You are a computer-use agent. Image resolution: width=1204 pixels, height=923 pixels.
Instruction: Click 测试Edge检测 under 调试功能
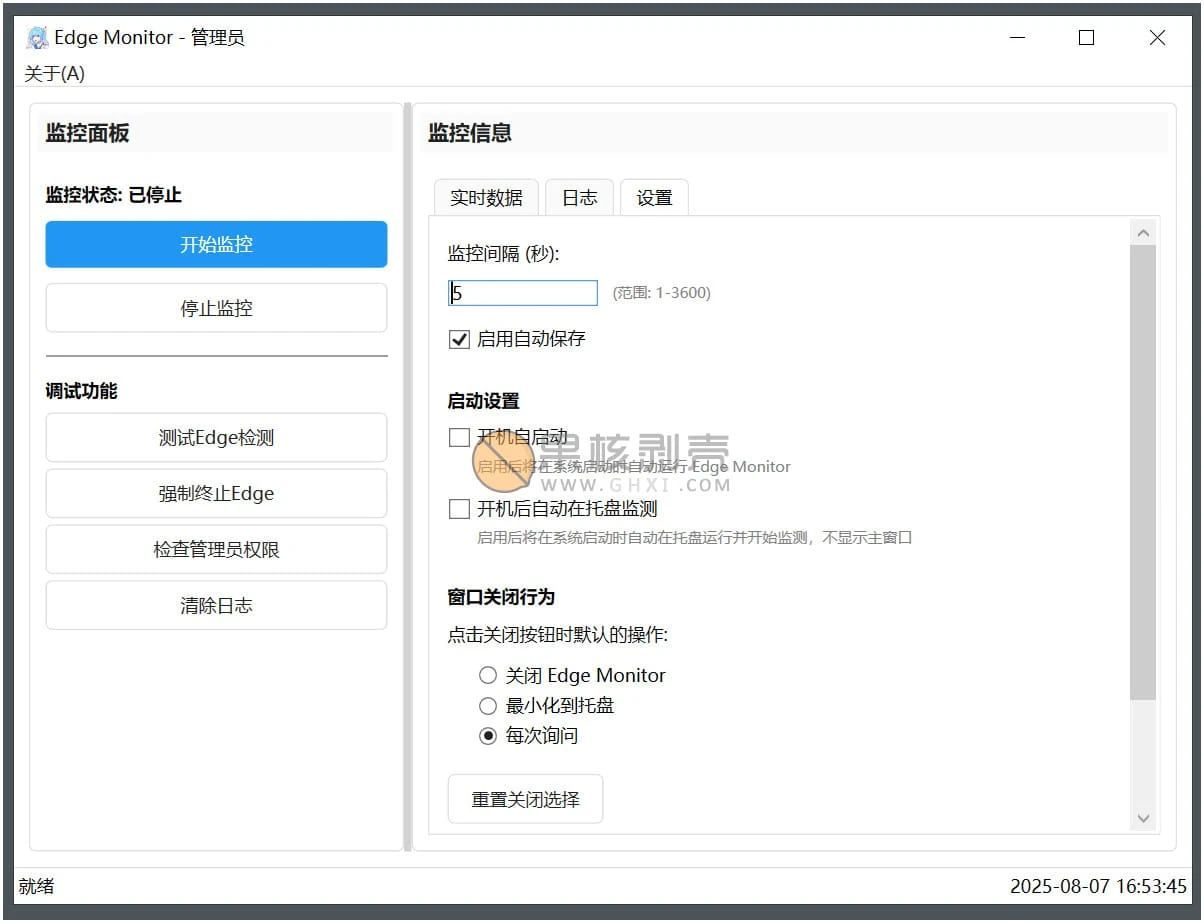click(216, 437)
